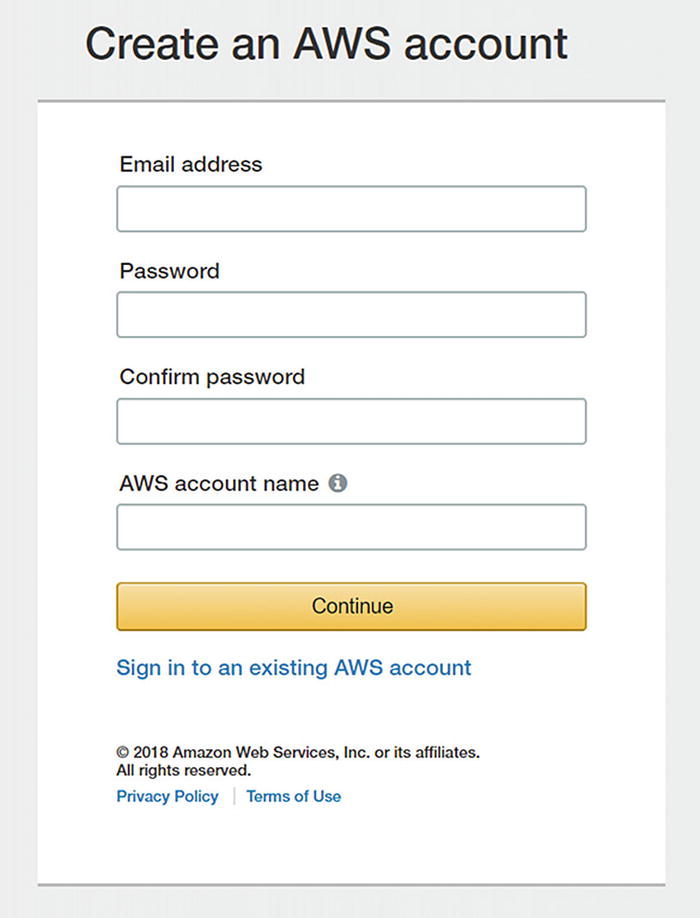Click the "Password" label text
Image resolution: width=700 pixels, height=918 pixels.
tap(169, 270)
